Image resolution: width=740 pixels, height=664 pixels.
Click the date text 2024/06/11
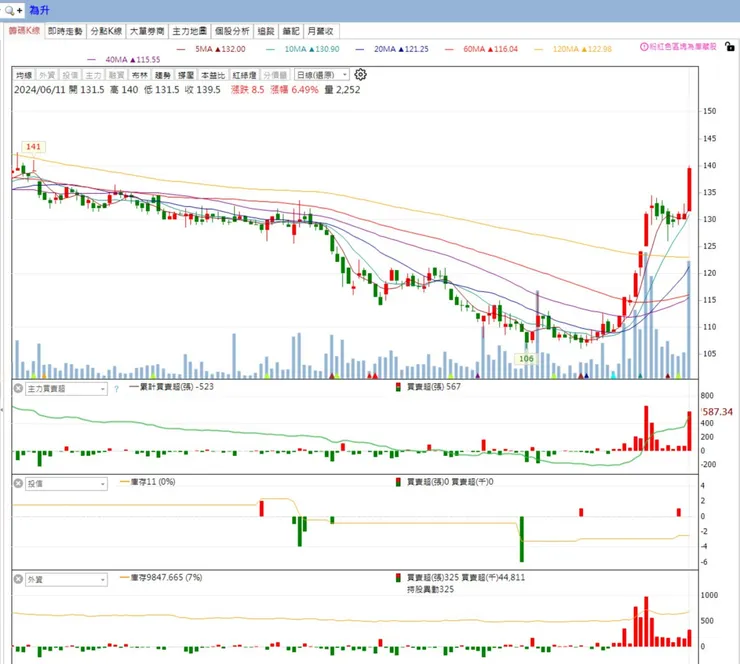point(40,90)
